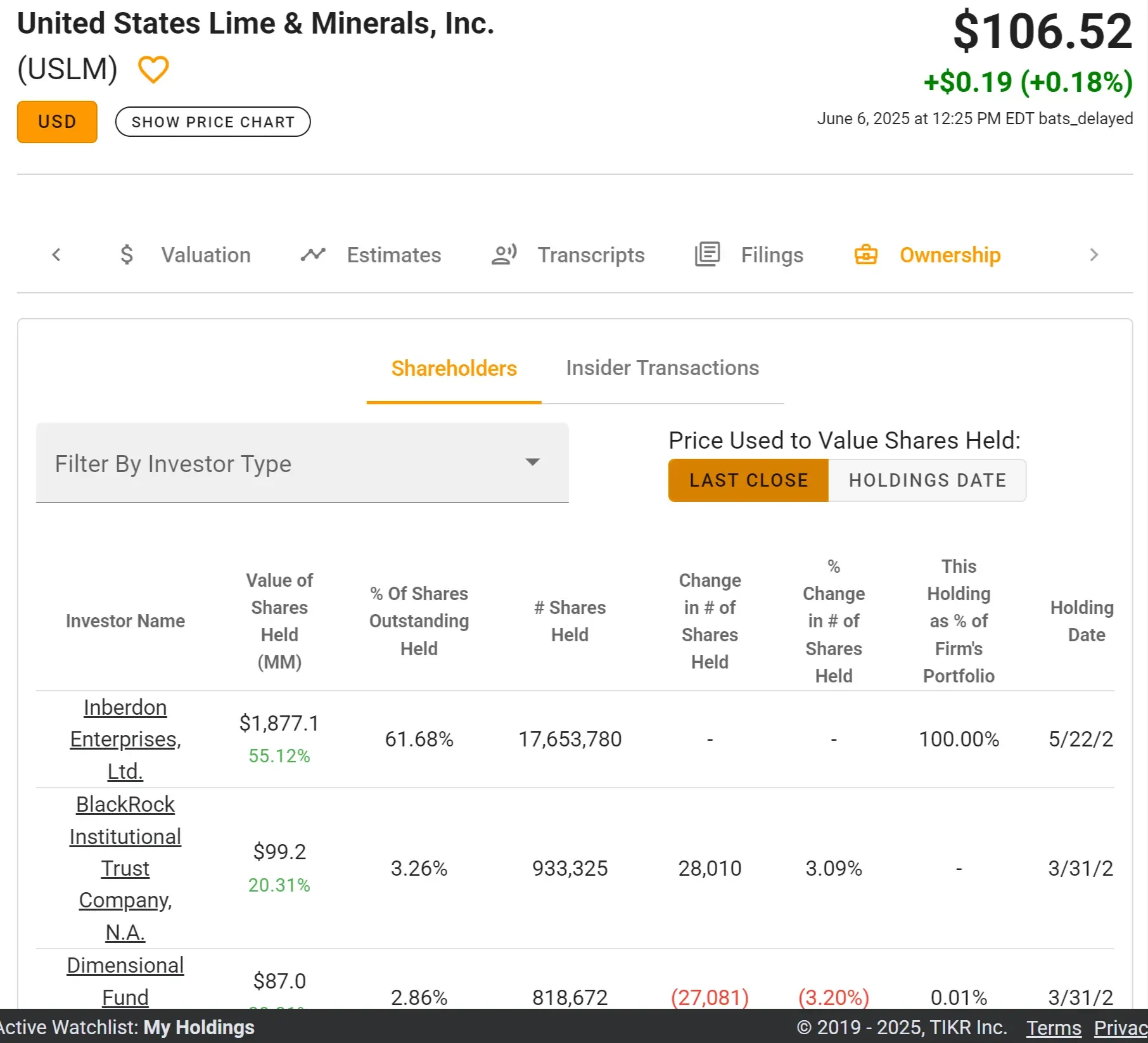
Task: Select the Ownership tab
Action: (950, 255)
